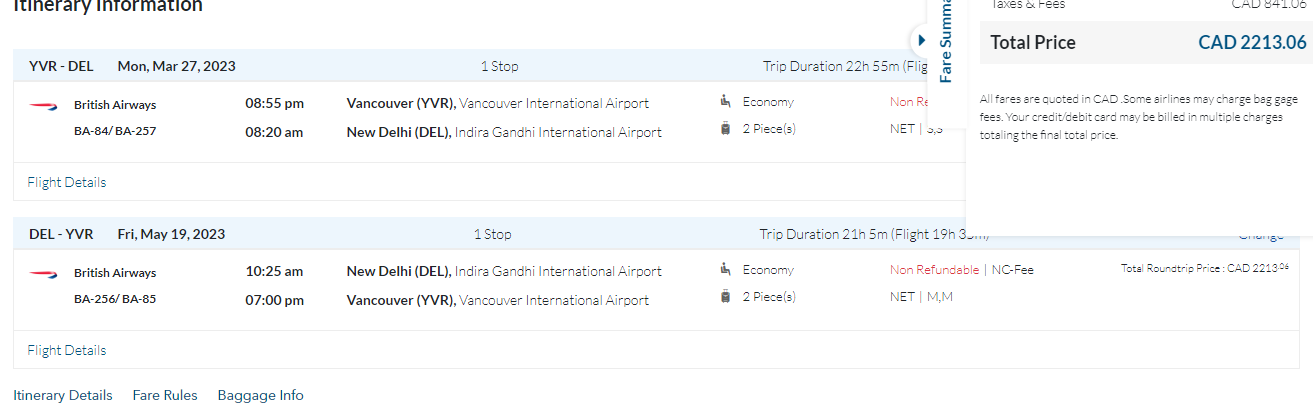Click the seat icon beside outbound Economy

(725, 101)
